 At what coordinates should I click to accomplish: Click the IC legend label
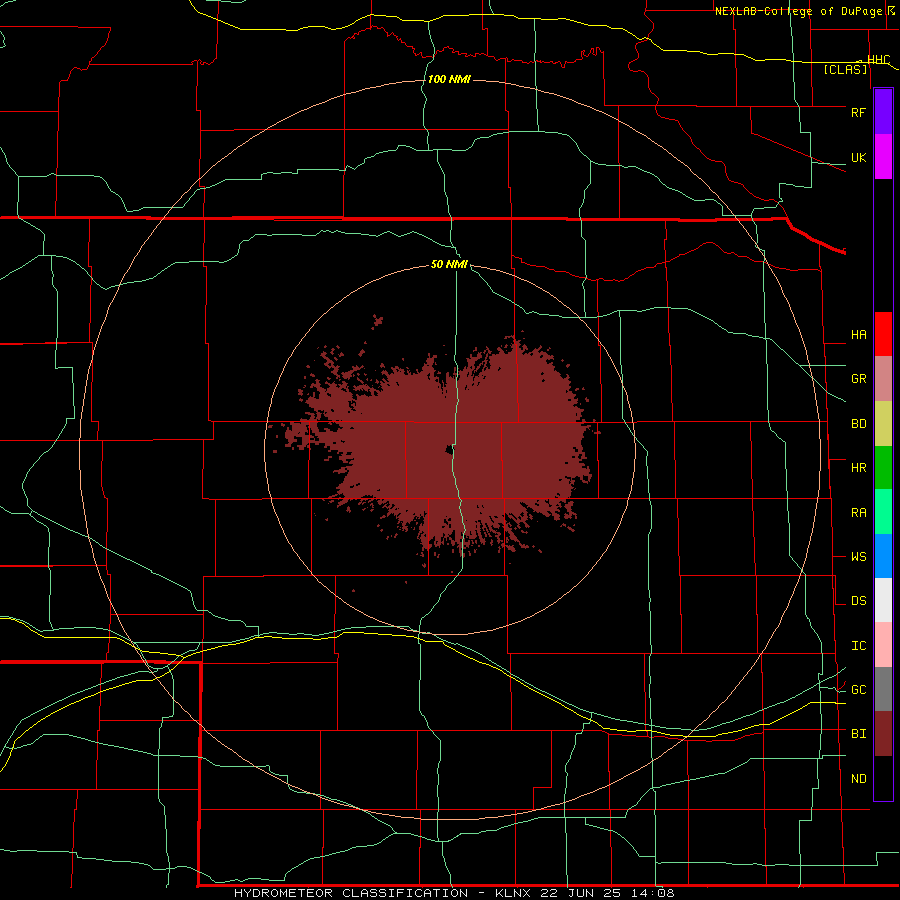coord(858,646)
